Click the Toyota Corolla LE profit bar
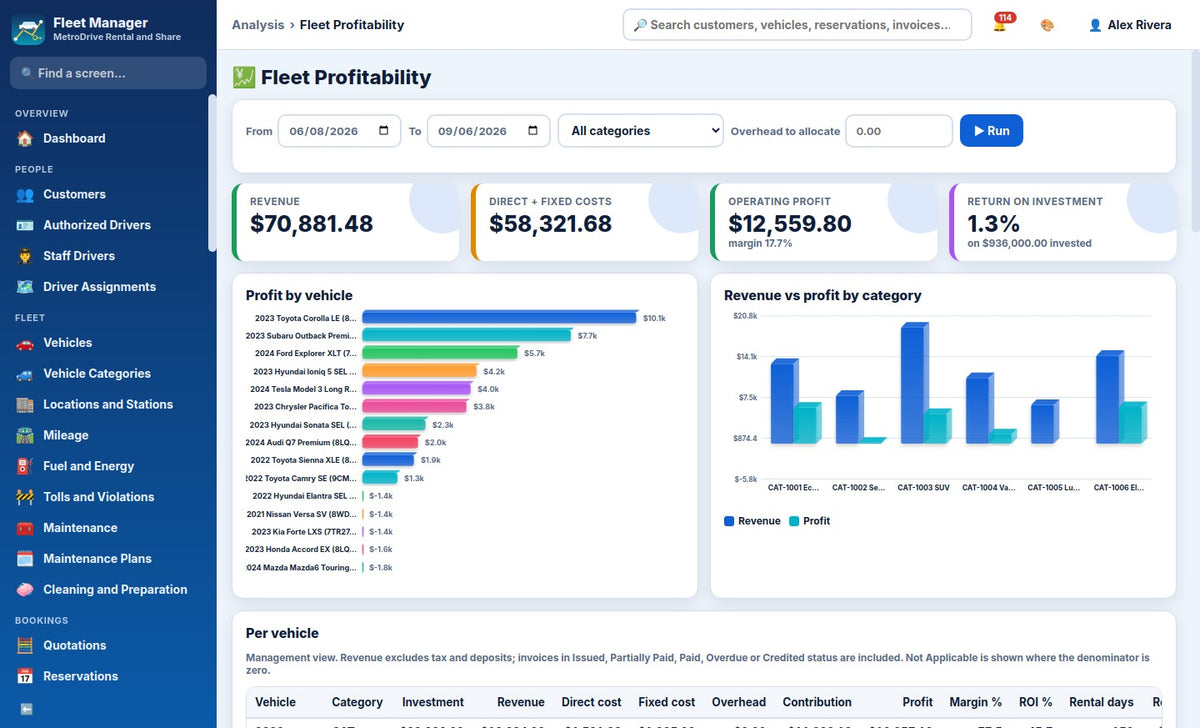1200x728 pixels. (499, 318)
